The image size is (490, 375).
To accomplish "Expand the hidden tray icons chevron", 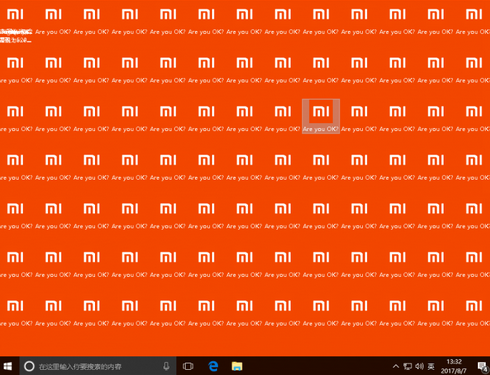I will click(396, 366).
